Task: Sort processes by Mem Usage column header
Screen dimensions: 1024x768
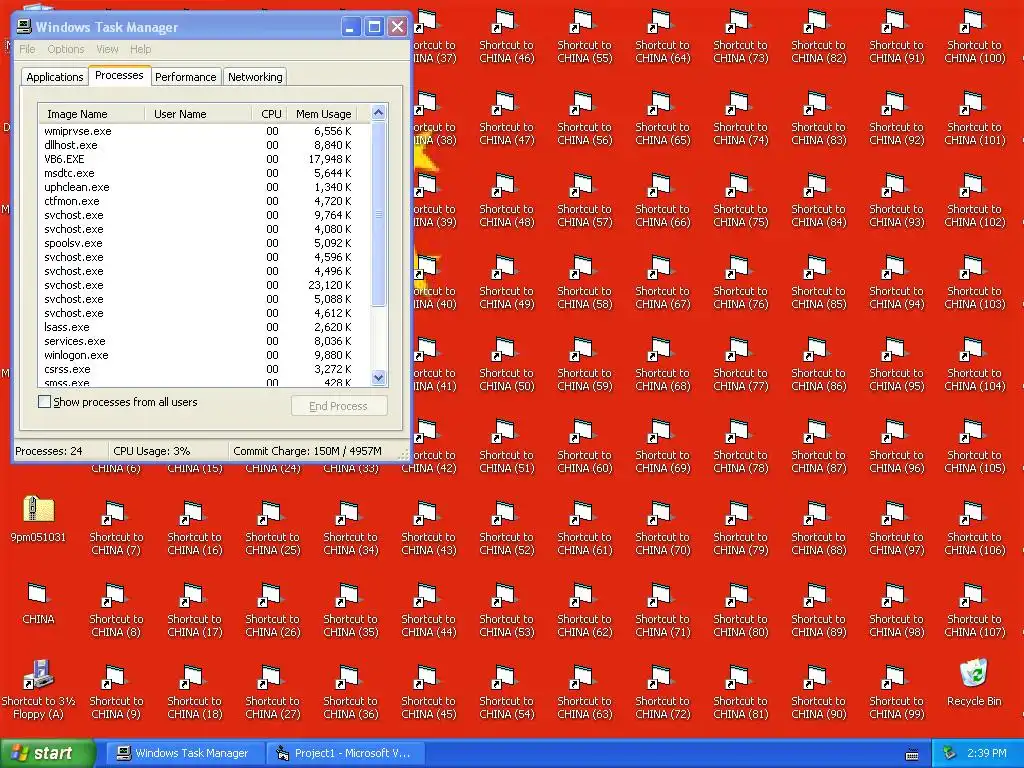Action: (x=323, y=114)
